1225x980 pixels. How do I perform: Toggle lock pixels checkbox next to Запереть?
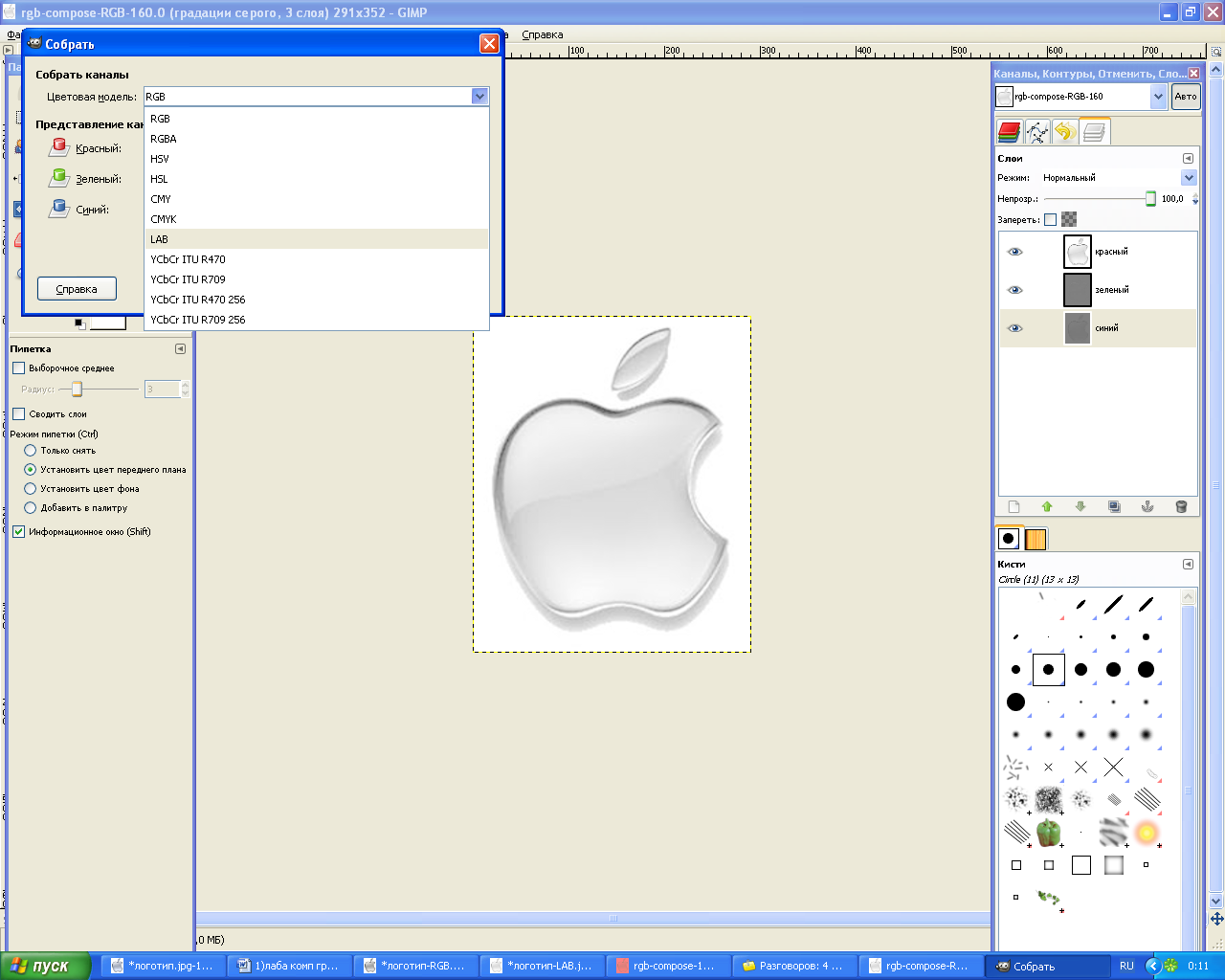(x=1050, y=220)
